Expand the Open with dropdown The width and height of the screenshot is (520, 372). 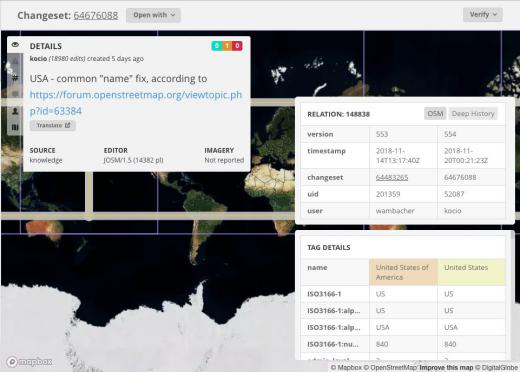point(153,15)
